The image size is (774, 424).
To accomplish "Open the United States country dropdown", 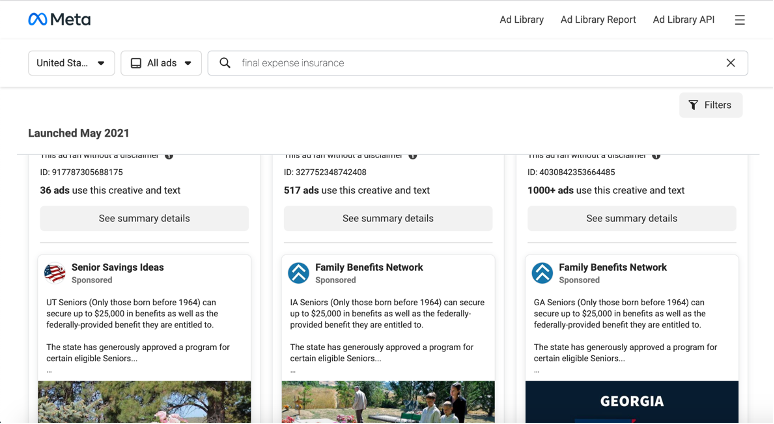I will pyautogui.click(x=72, y=63).
